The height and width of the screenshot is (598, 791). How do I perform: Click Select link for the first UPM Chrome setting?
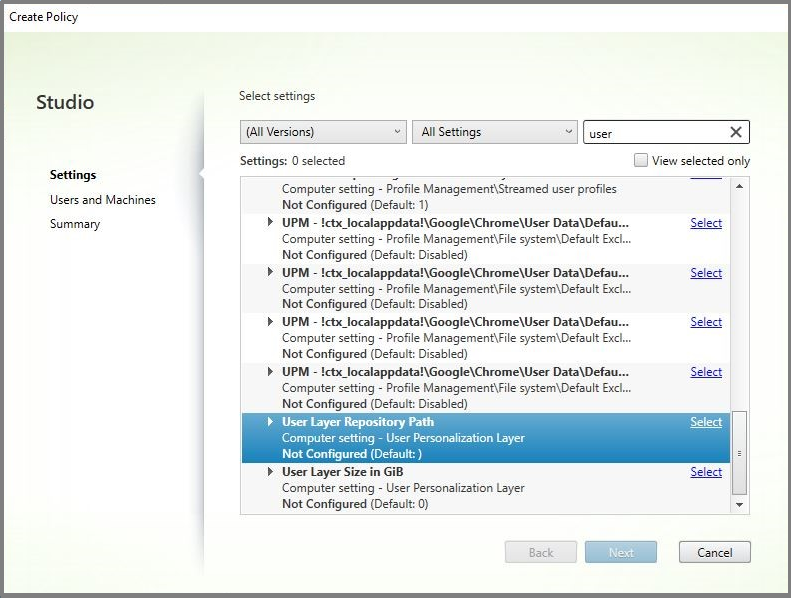tap(705, 223)
